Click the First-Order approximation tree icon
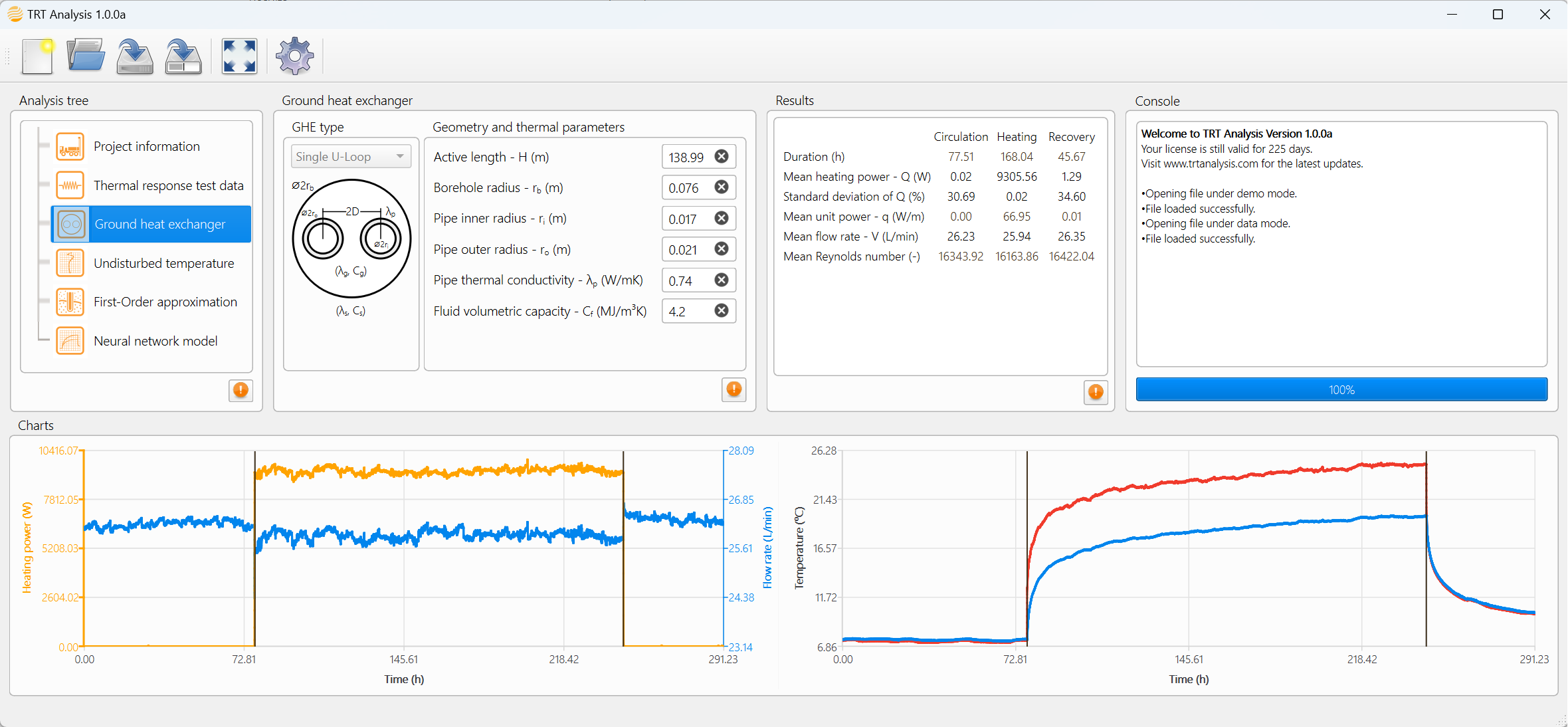 point(70,302)
